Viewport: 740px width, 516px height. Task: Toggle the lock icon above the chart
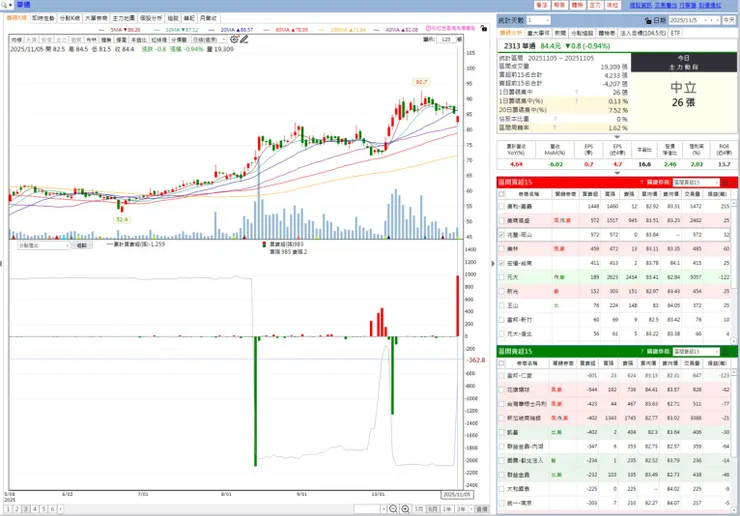click(x=484, y=28)
